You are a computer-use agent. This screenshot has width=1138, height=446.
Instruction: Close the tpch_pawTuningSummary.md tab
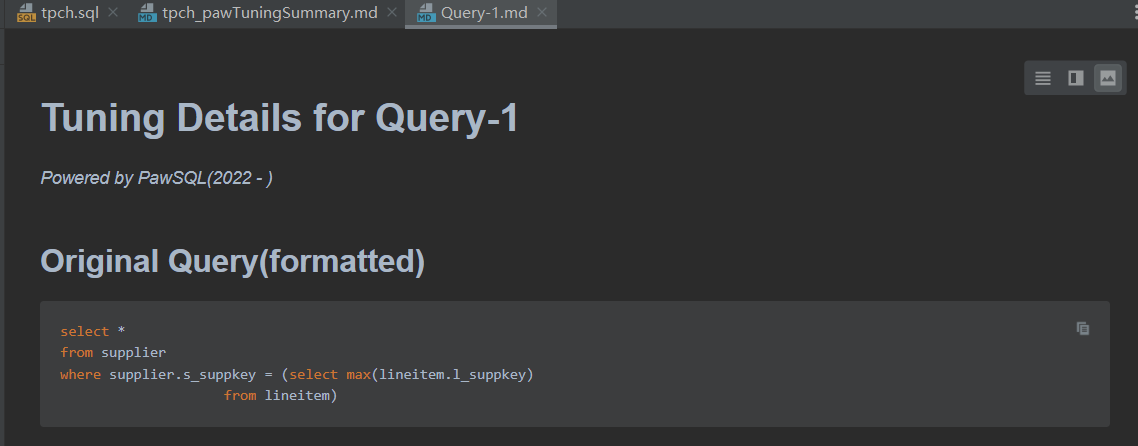coord(391,13)
